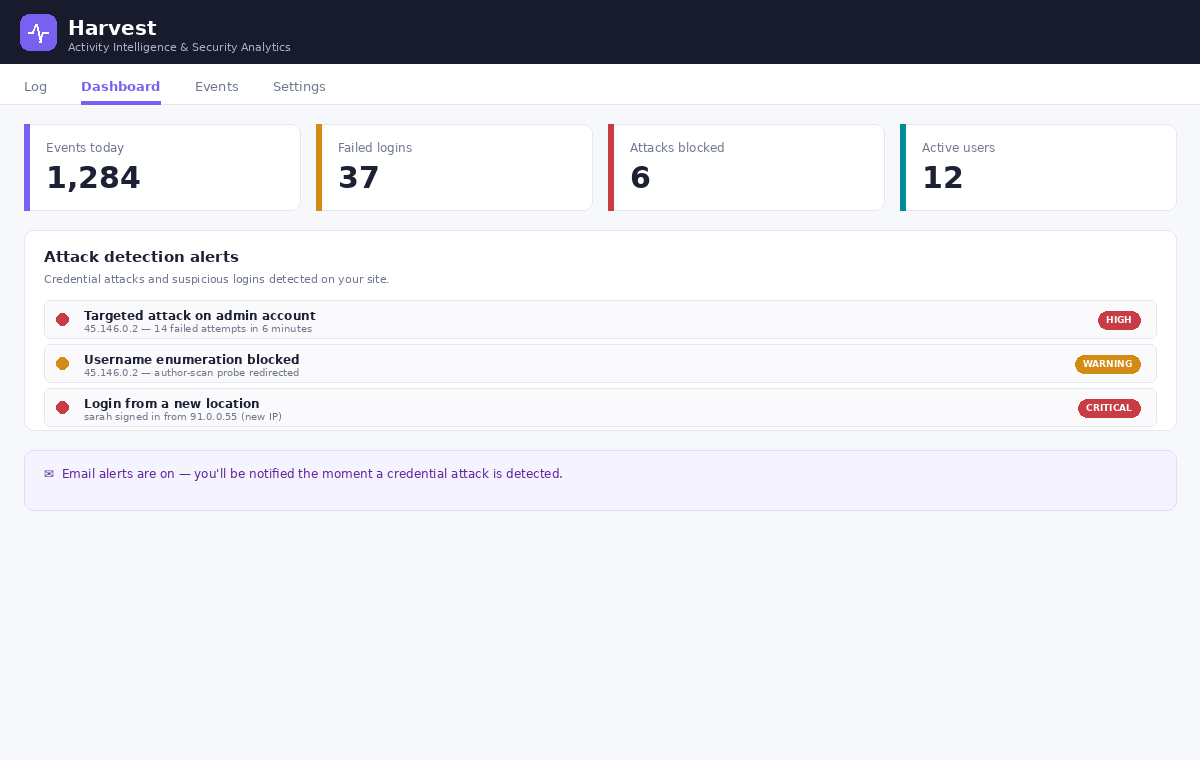
Task: Click the WARNING severity badge
Action: click(1108, 364)
